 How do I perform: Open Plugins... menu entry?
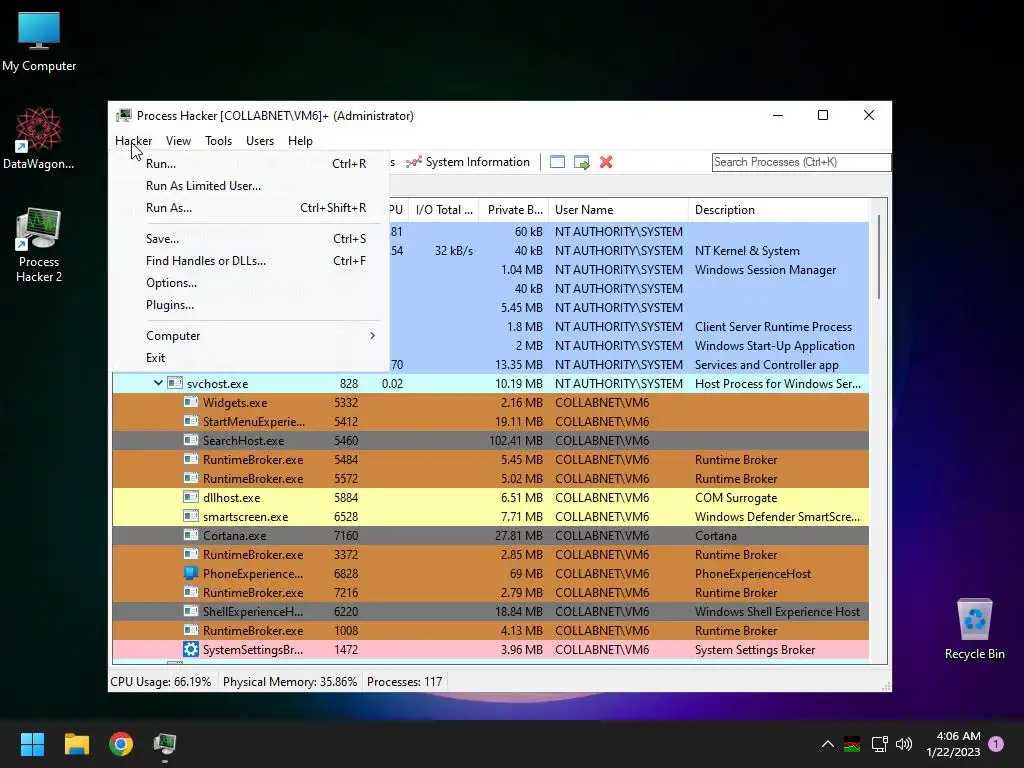click(251, 305)
